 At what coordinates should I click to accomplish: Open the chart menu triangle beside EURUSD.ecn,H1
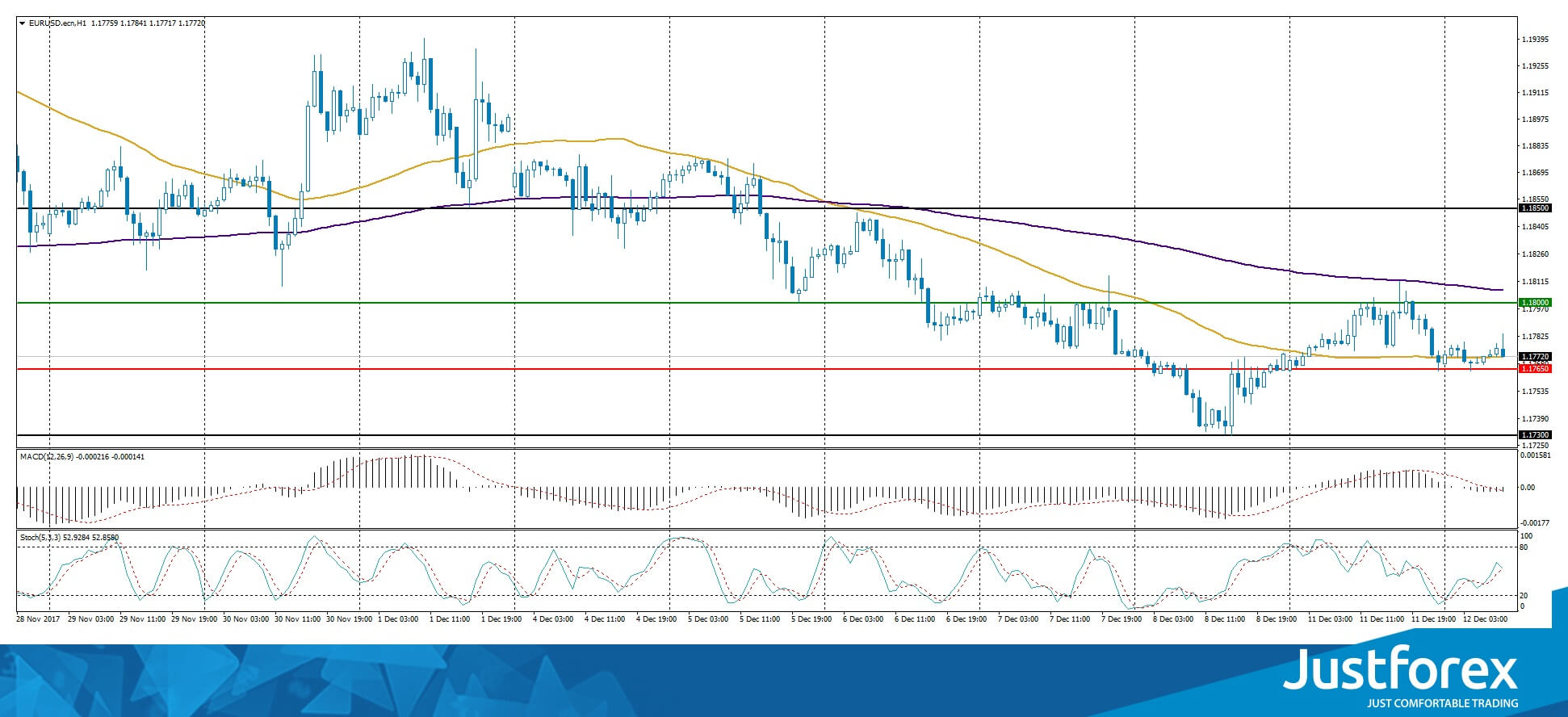click(x=22, y=23)
